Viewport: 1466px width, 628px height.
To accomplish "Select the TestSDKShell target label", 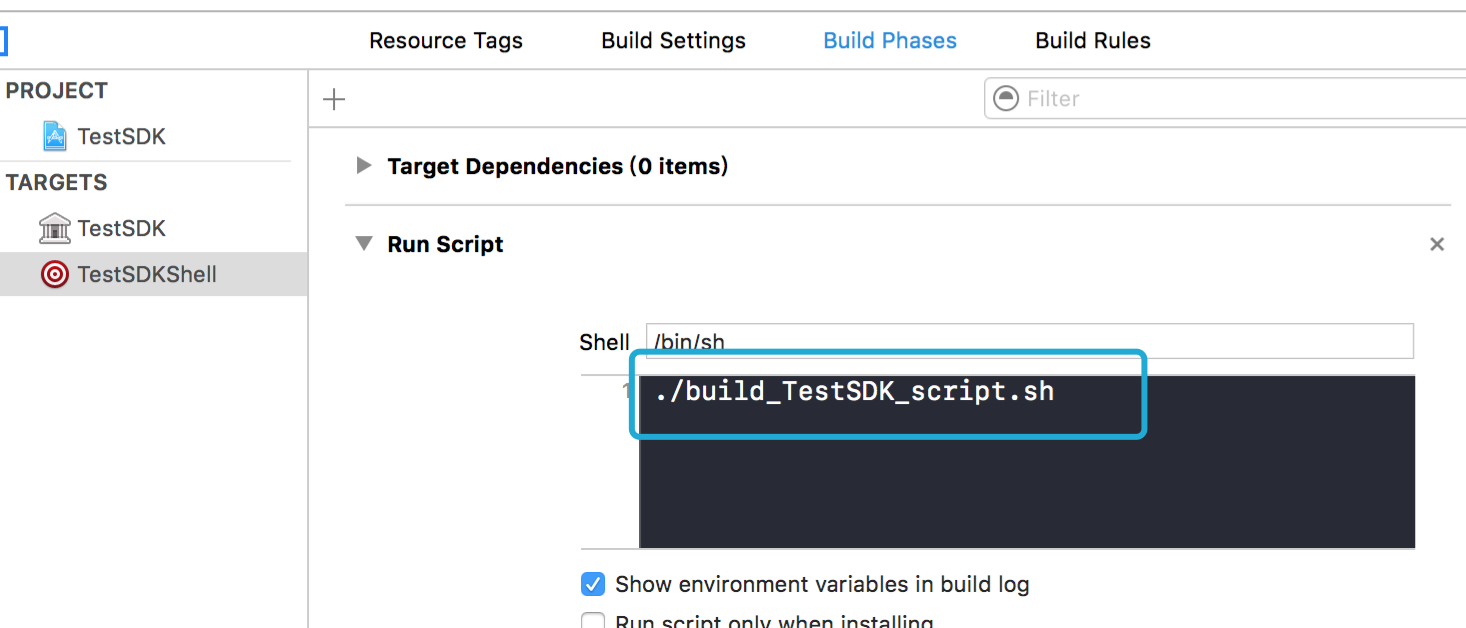I will pos(147,274).
